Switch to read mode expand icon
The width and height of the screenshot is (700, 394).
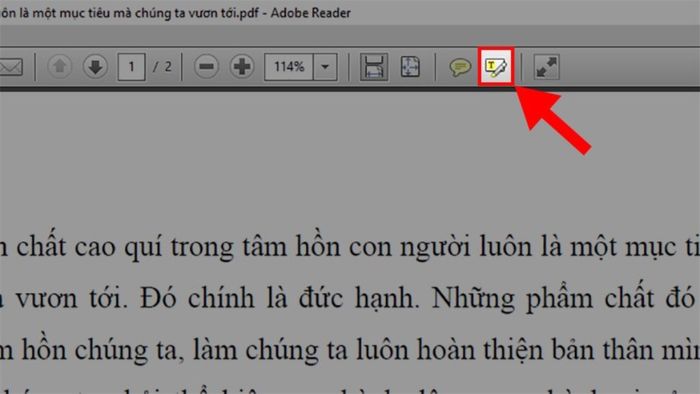[546, 67]
